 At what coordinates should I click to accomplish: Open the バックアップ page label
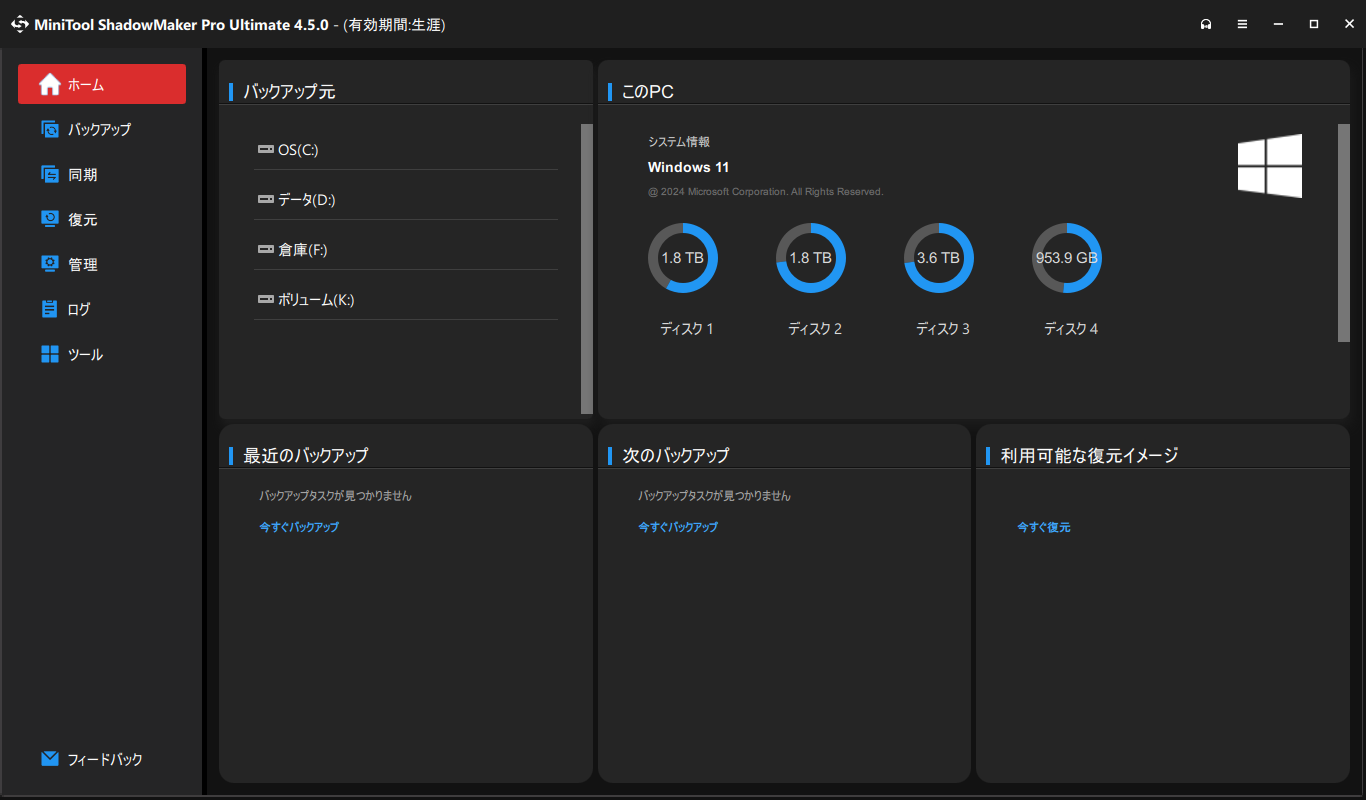(x=100, y=130)
